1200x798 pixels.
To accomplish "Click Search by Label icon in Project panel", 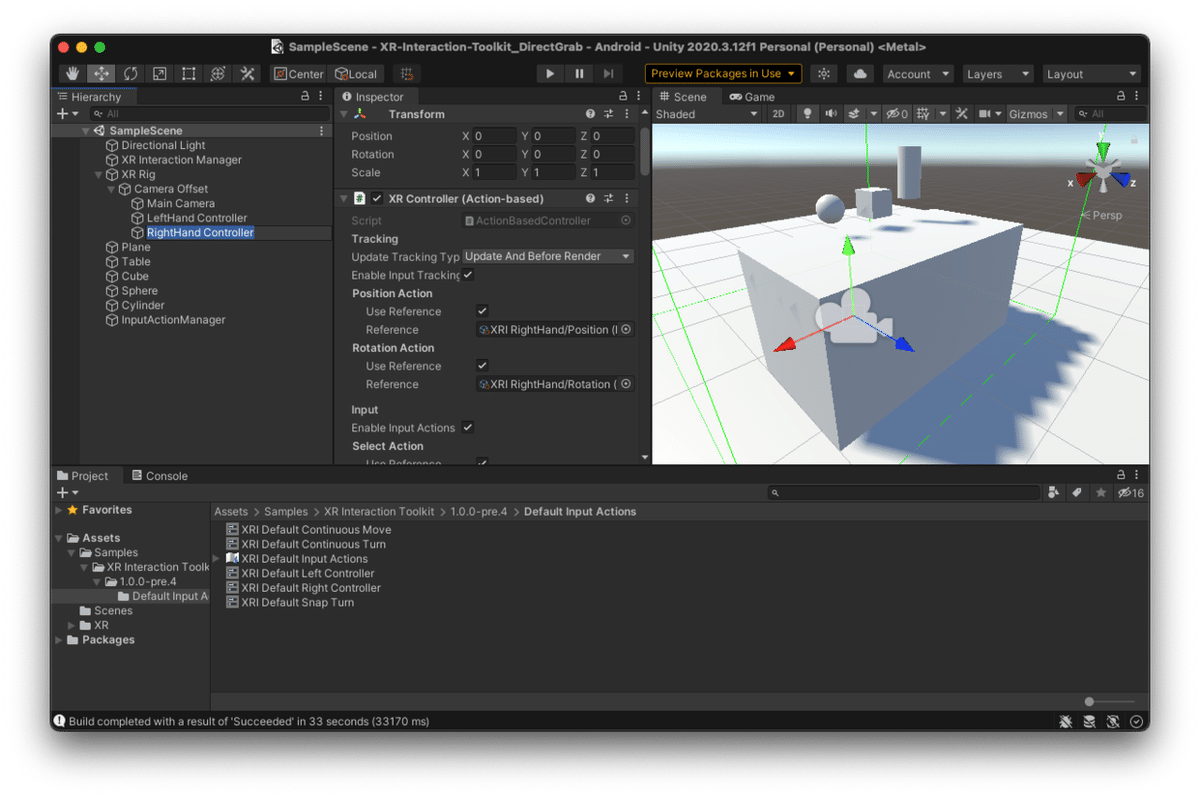I will tap(1077, 493).
